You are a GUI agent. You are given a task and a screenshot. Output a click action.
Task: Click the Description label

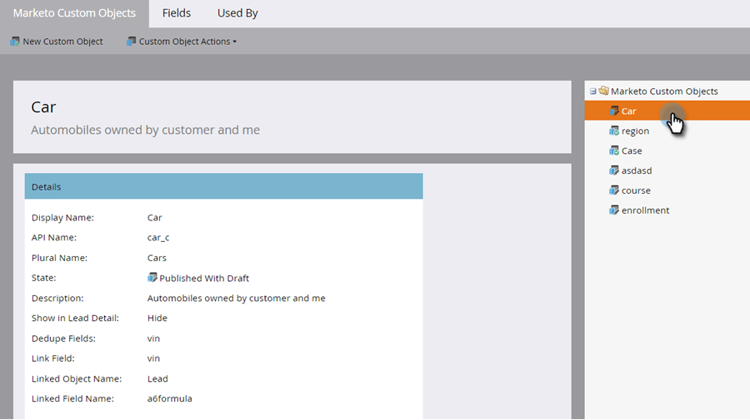[x=57, y=298]
